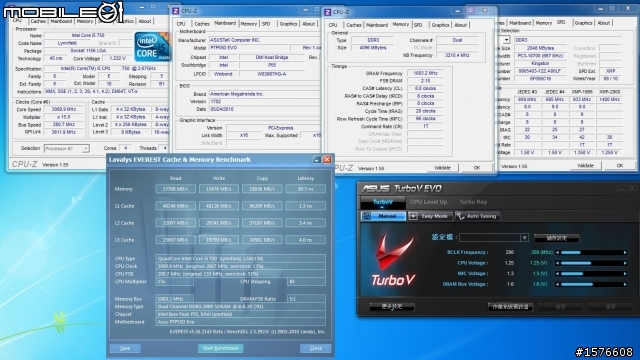Click OK in the rightmost SPD CPU-Z window

[x=620, y=165]
